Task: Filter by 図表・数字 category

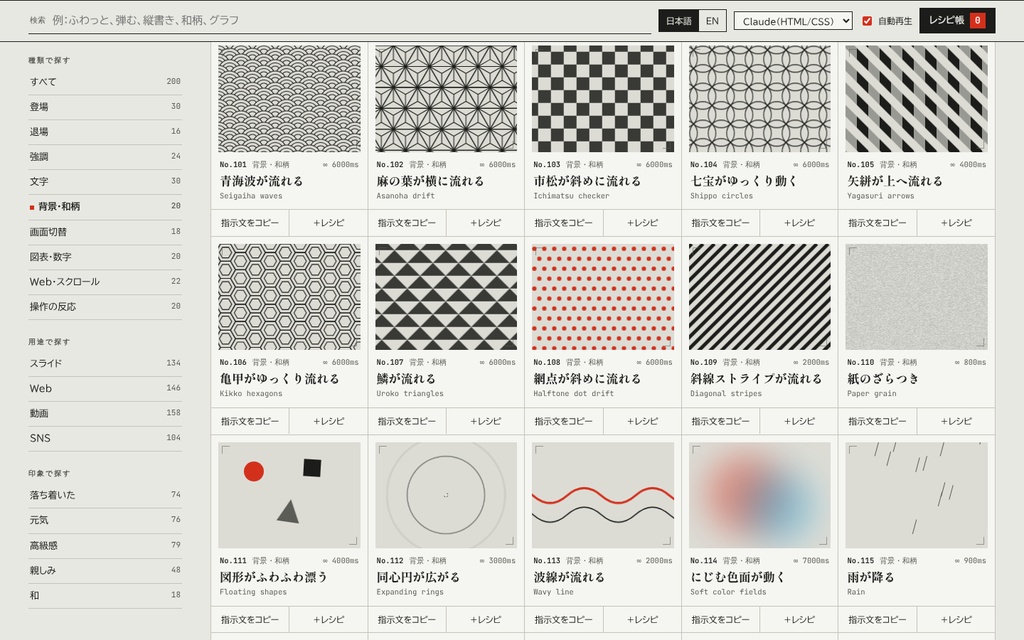Action: point(105,257)
